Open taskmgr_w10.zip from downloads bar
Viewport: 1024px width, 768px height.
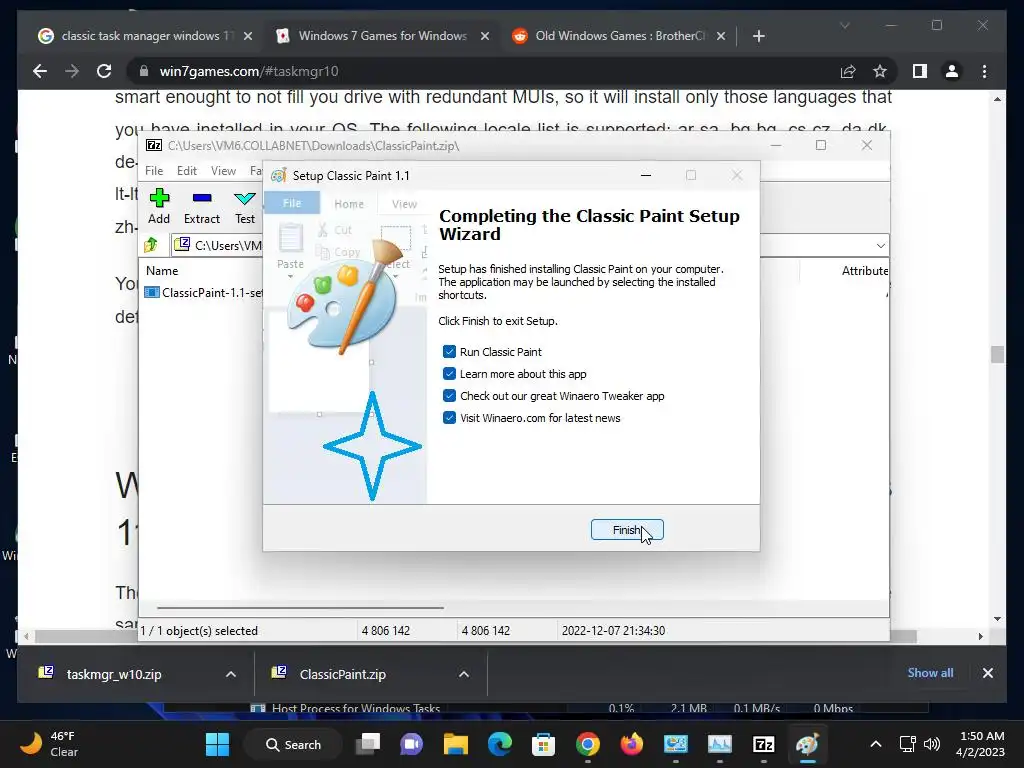(114, 674)
